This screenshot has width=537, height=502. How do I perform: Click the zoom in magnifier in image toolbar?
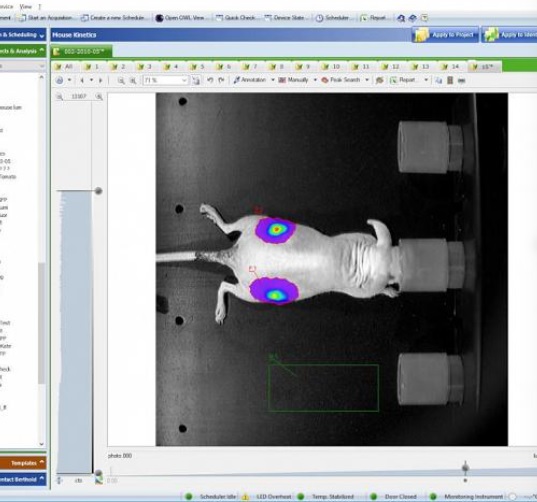(133, 80)
